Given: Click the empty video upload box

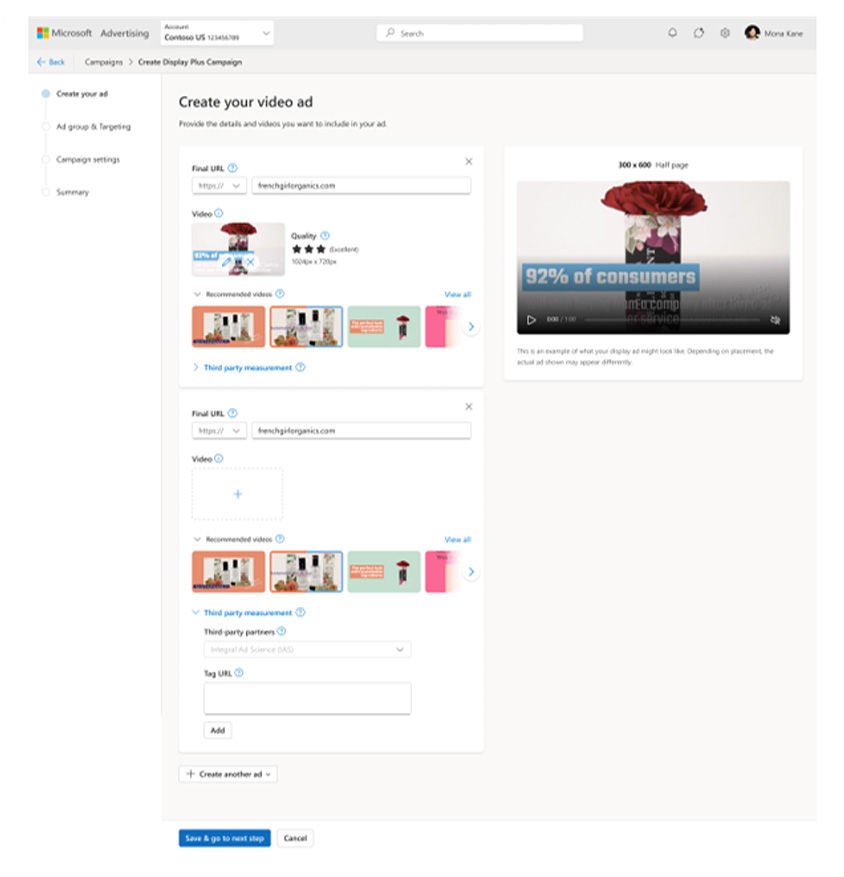Looking at the screenshot, I should pyautogui.click(x=237, y=494).
